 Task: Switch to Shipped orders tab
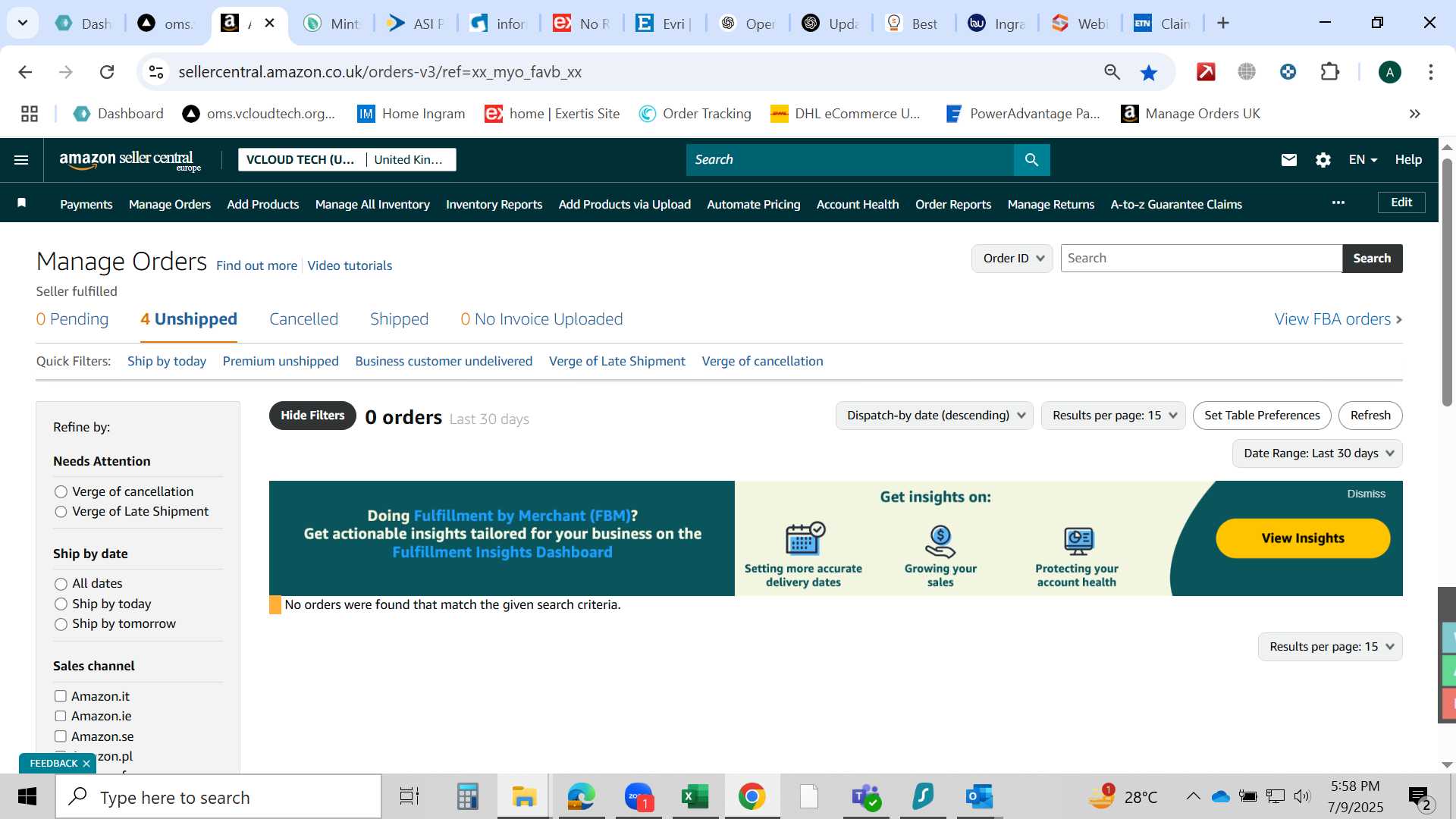pos(399,319)
